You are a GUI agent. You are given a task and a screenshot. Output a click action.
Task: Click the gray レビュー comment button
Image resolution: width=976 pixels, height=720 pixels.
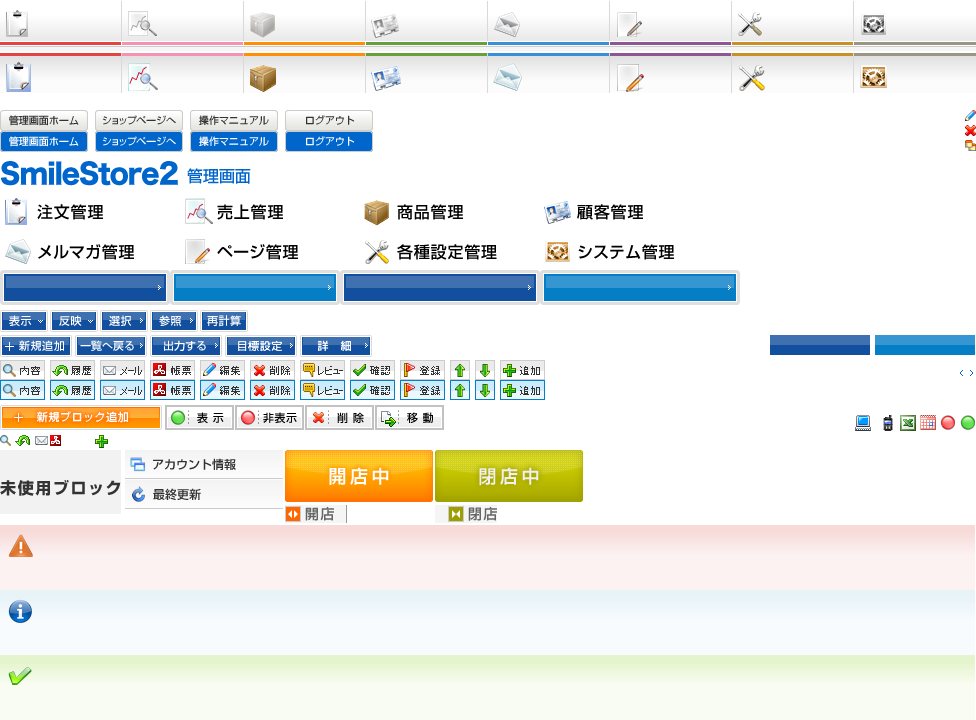point(322,370)
